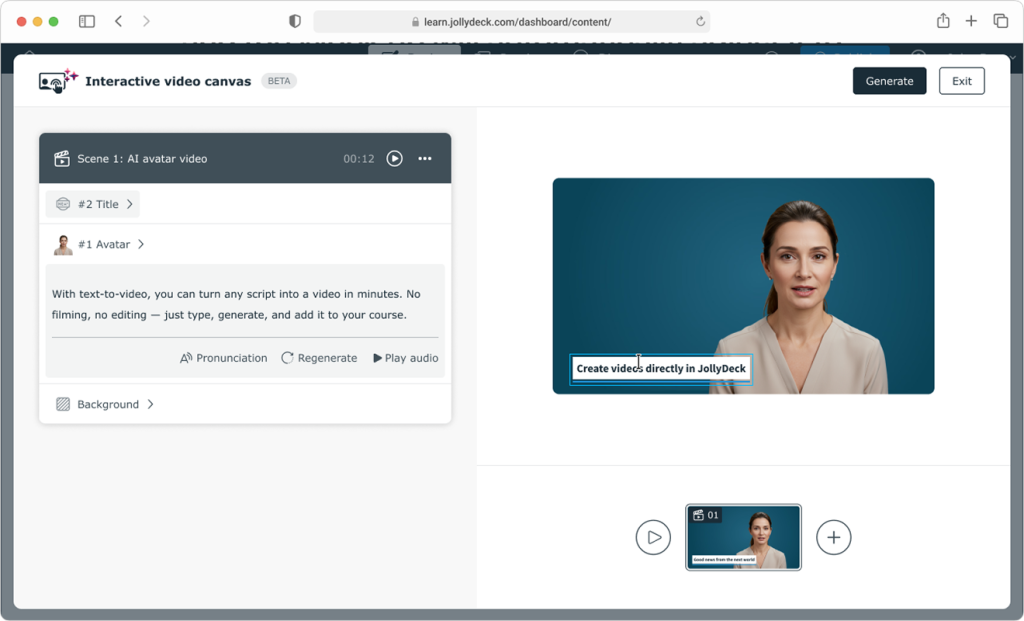The width and height of the screenshot is (1024, 621).
Task: Open a new Safari tab
Action: click(971, 21)
